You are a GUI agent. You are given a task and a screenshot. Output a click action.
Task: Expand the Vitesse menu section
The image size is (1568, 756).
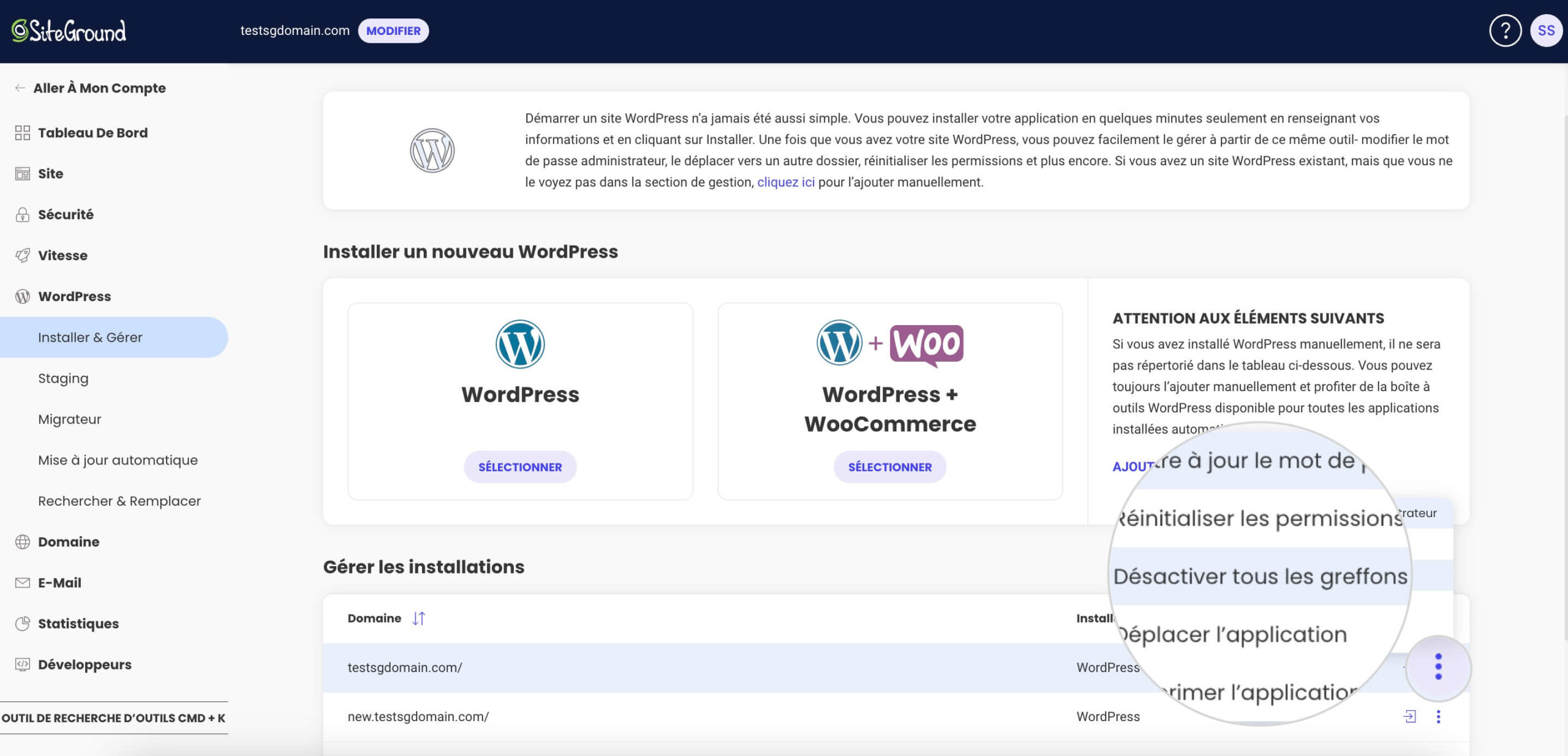pyautogui.click(x=62, y=255)
